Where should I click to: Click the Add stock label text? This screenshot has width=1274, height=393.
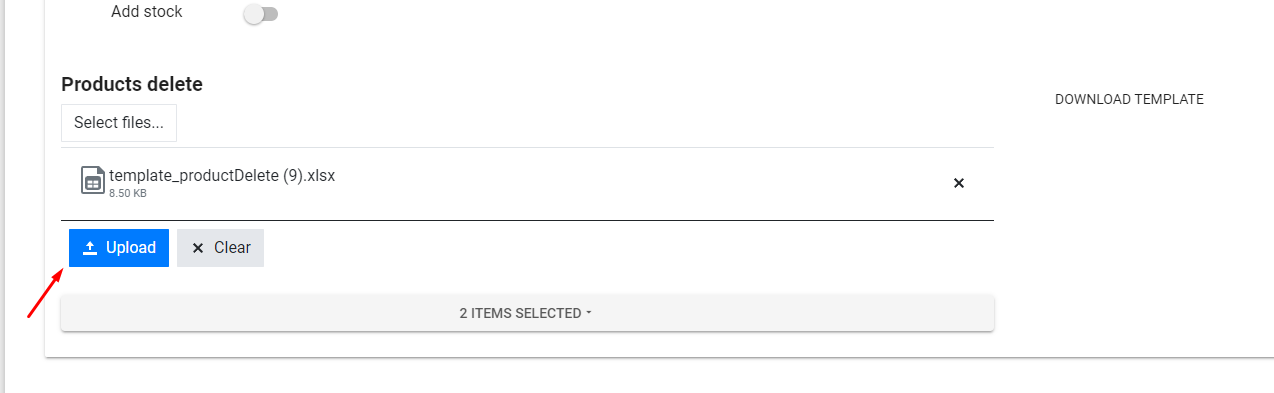click(x=147, y=12)
